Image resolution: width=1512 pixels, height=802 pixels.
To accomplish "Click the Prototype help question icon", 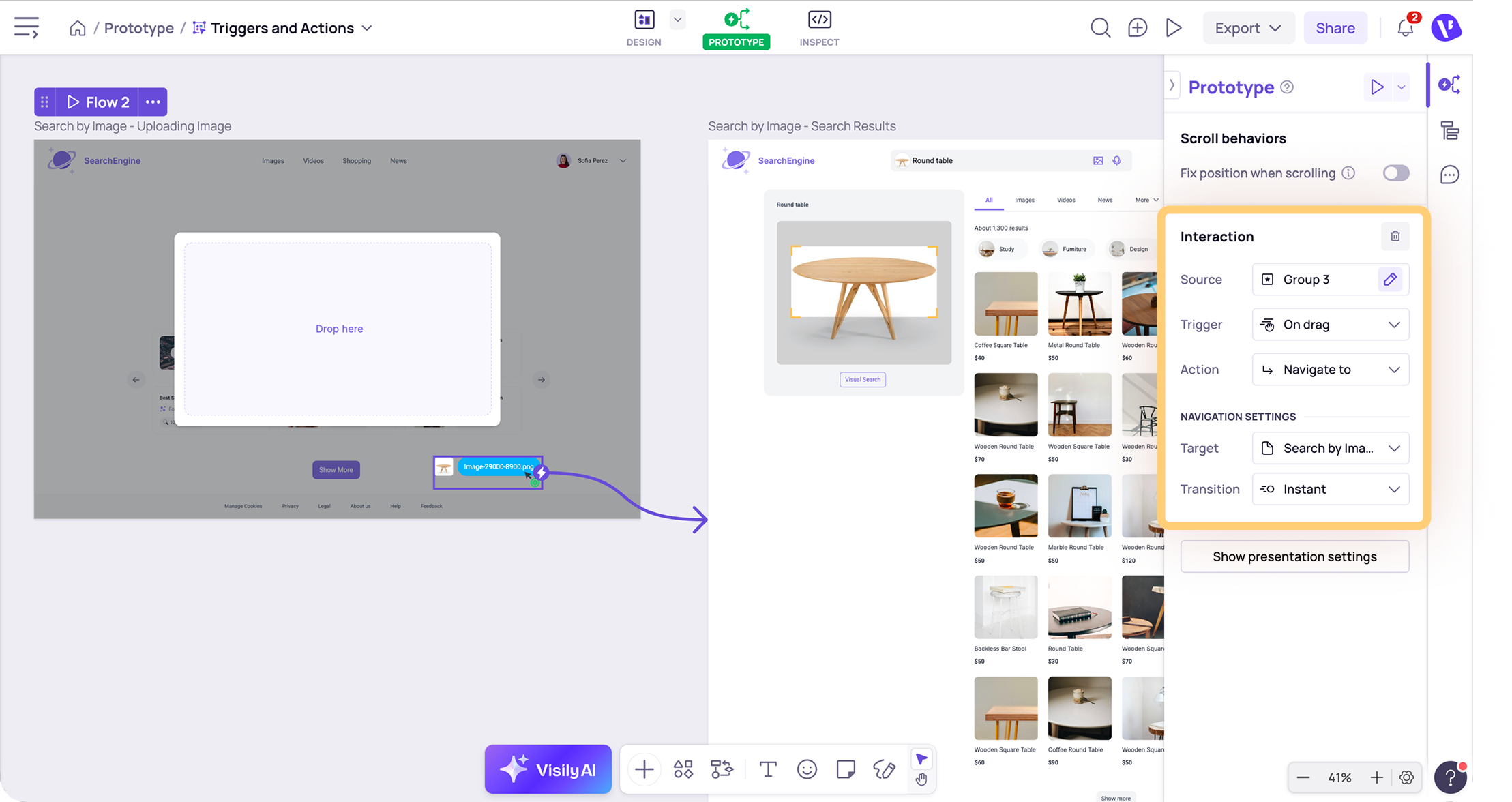I will point(1287,87).
